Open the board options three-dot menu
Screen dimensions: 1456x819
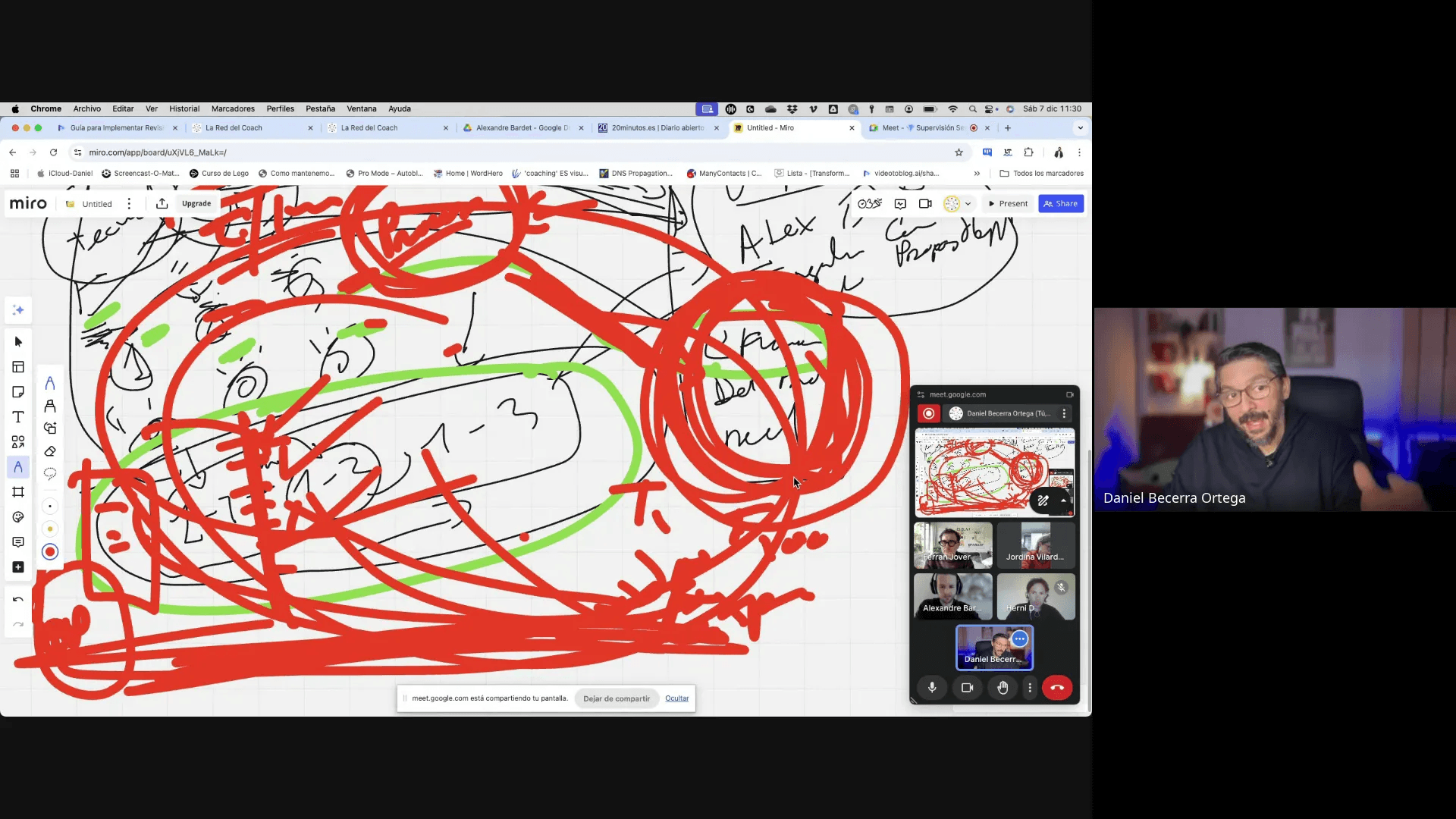(x=129, y=204)
